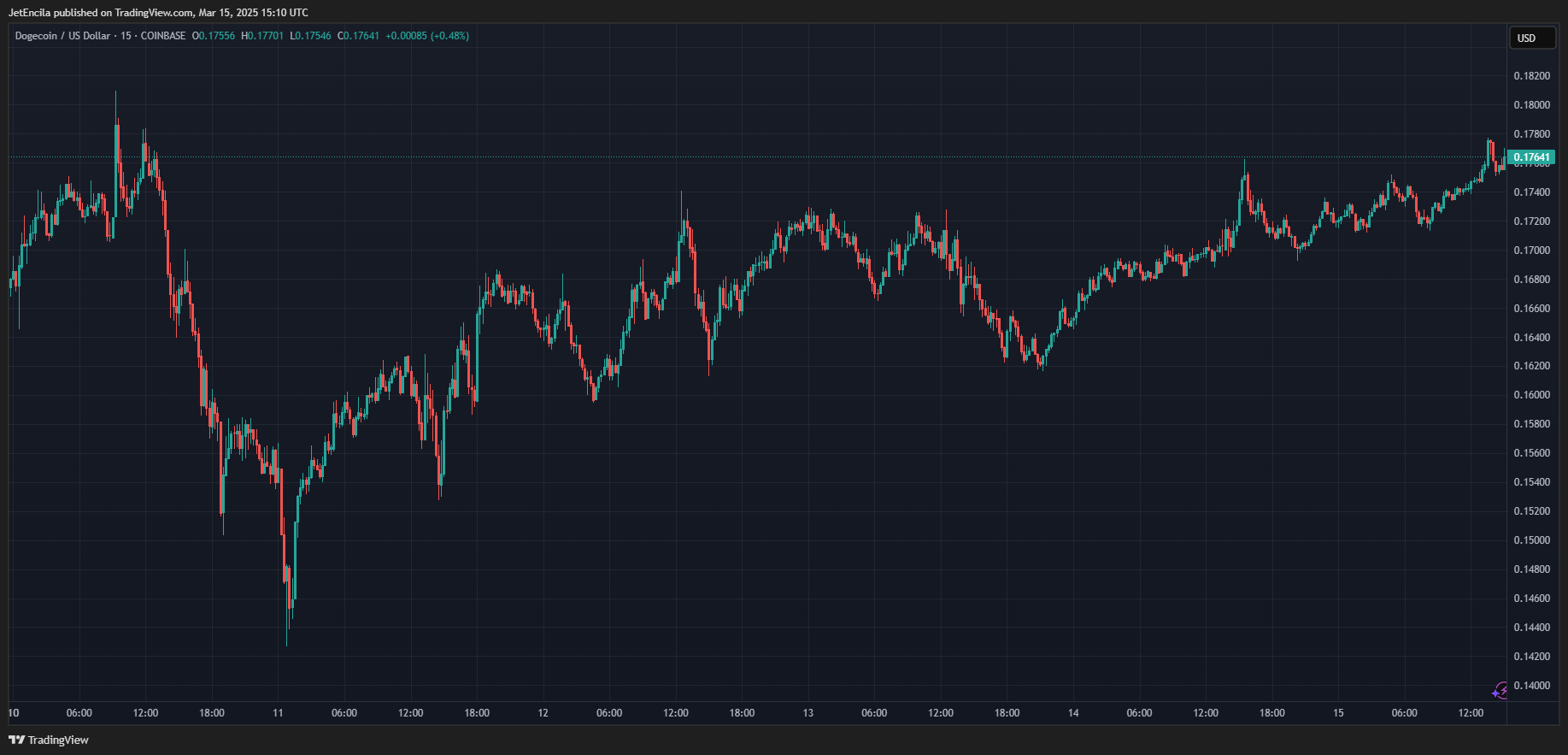Click the 0.16600 price axis label

(x=1531, y=309)
